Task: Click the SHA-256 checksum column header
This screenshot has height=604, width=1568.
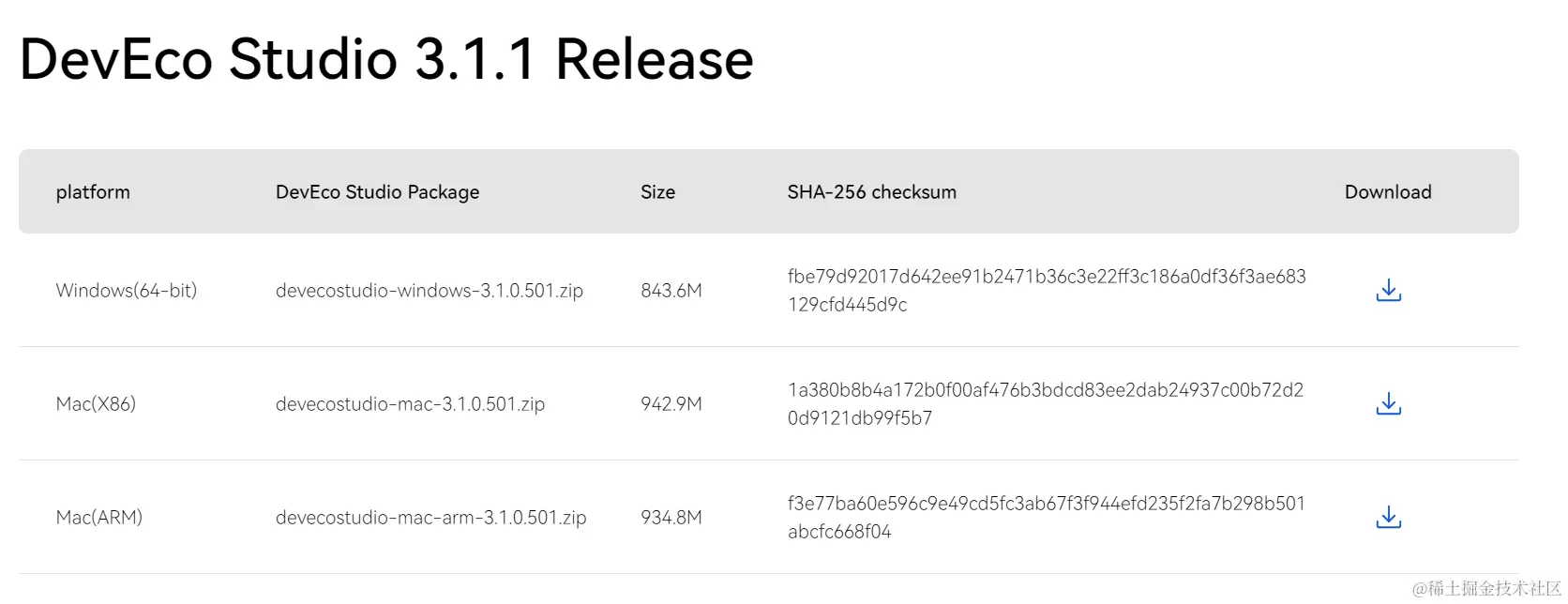Action: pos(871,192)
